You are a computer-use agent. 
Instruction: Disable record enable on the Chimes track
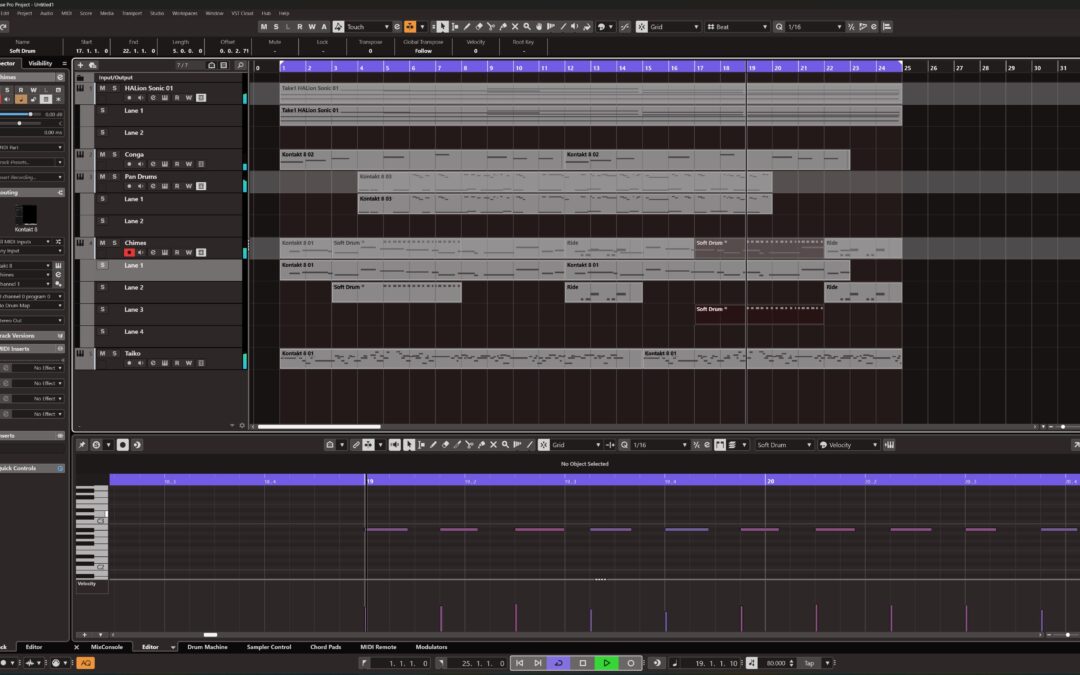(129, 253)
